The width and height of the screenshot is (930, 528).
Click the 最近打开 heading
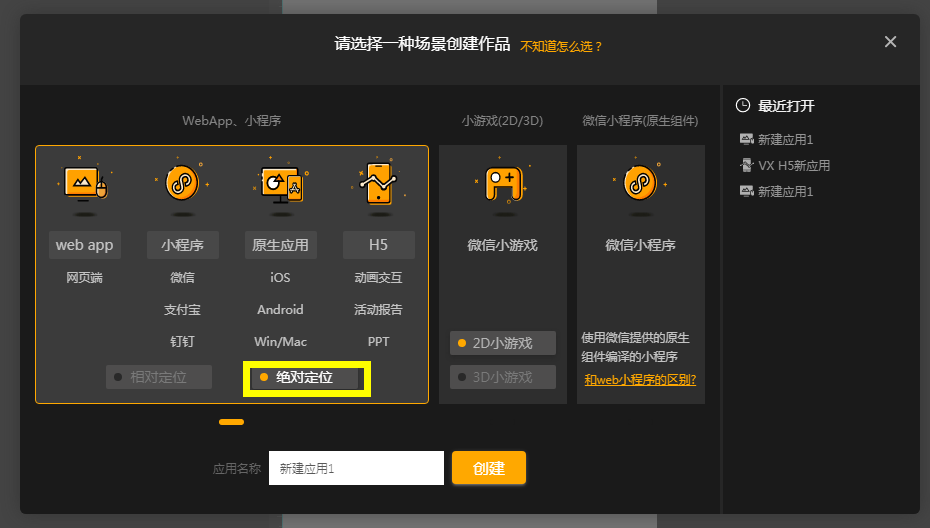click(x=786, y=106)
